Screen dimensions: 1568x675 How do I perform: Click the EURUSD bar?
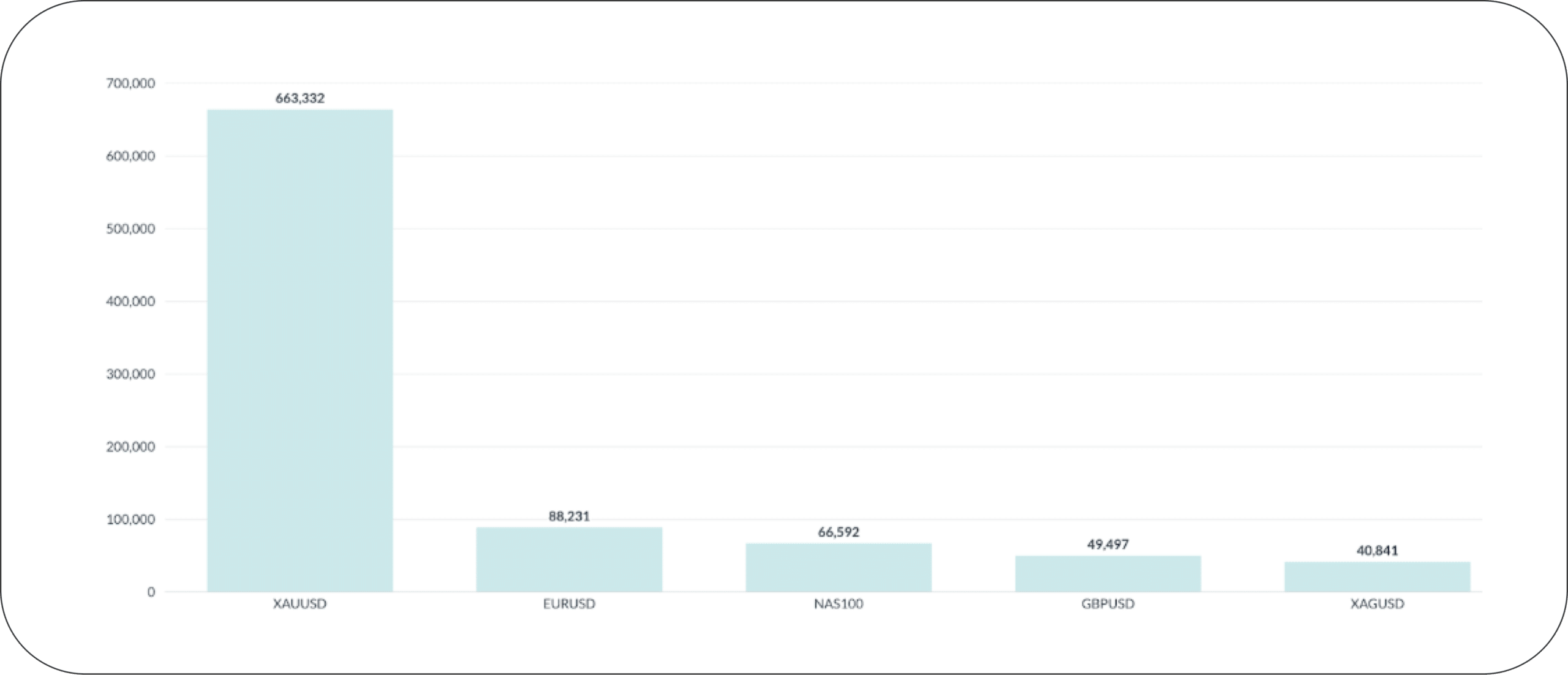[569, 559]
